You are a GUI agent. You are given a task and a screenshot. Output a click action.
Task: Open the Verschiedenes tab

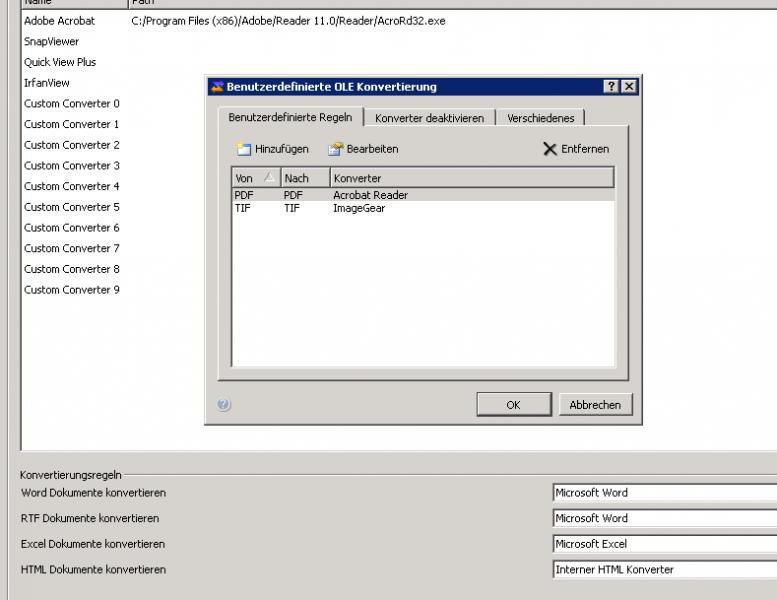[x=540, y=118]
